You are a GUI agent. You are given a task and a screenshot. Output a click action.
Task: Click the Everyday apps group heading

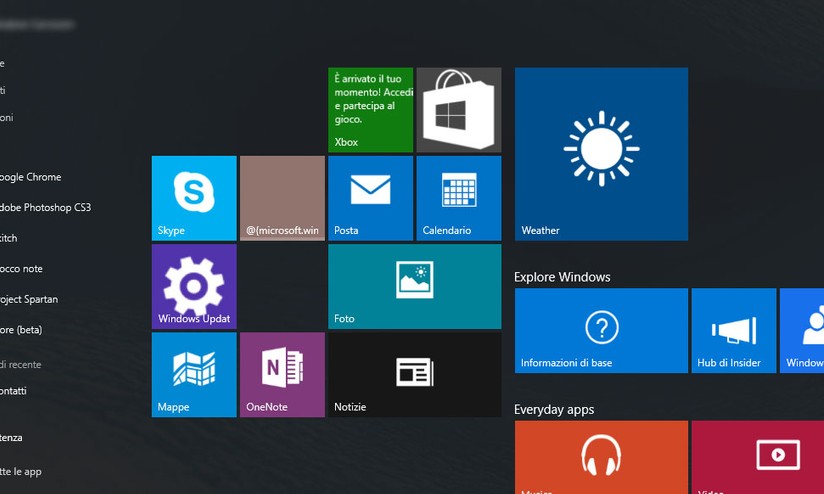pyautogui.click(x=554, y=409)
